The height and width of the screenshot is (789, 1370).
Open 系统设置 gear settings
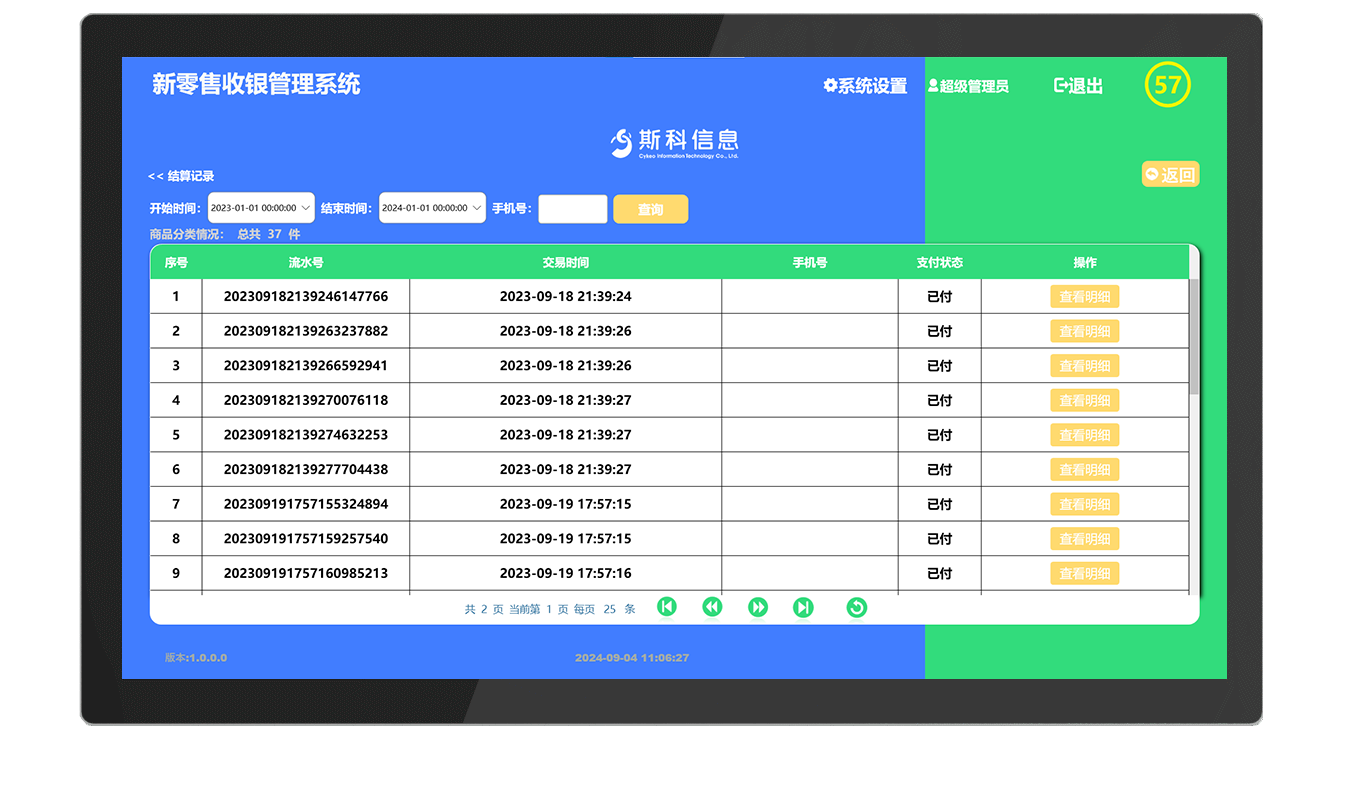830,86
